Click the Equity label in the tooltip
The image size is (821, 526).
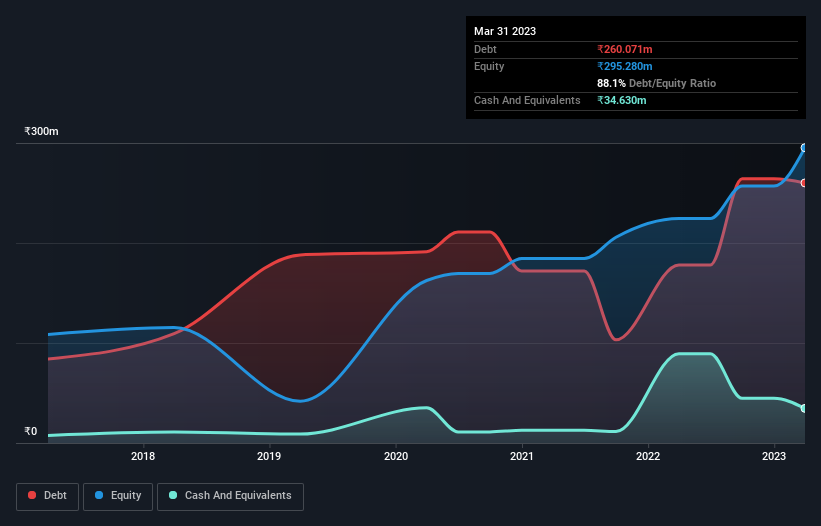point(489,66)
